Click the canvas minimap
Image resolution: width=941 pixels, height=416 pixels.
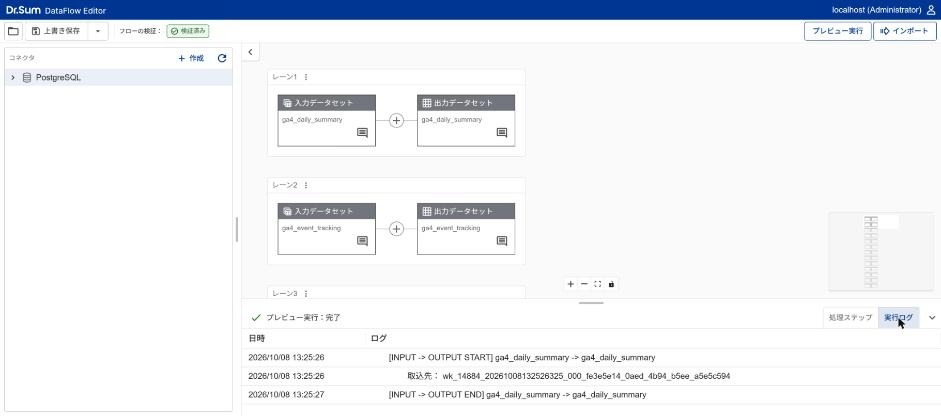click(x=881, y=251)
